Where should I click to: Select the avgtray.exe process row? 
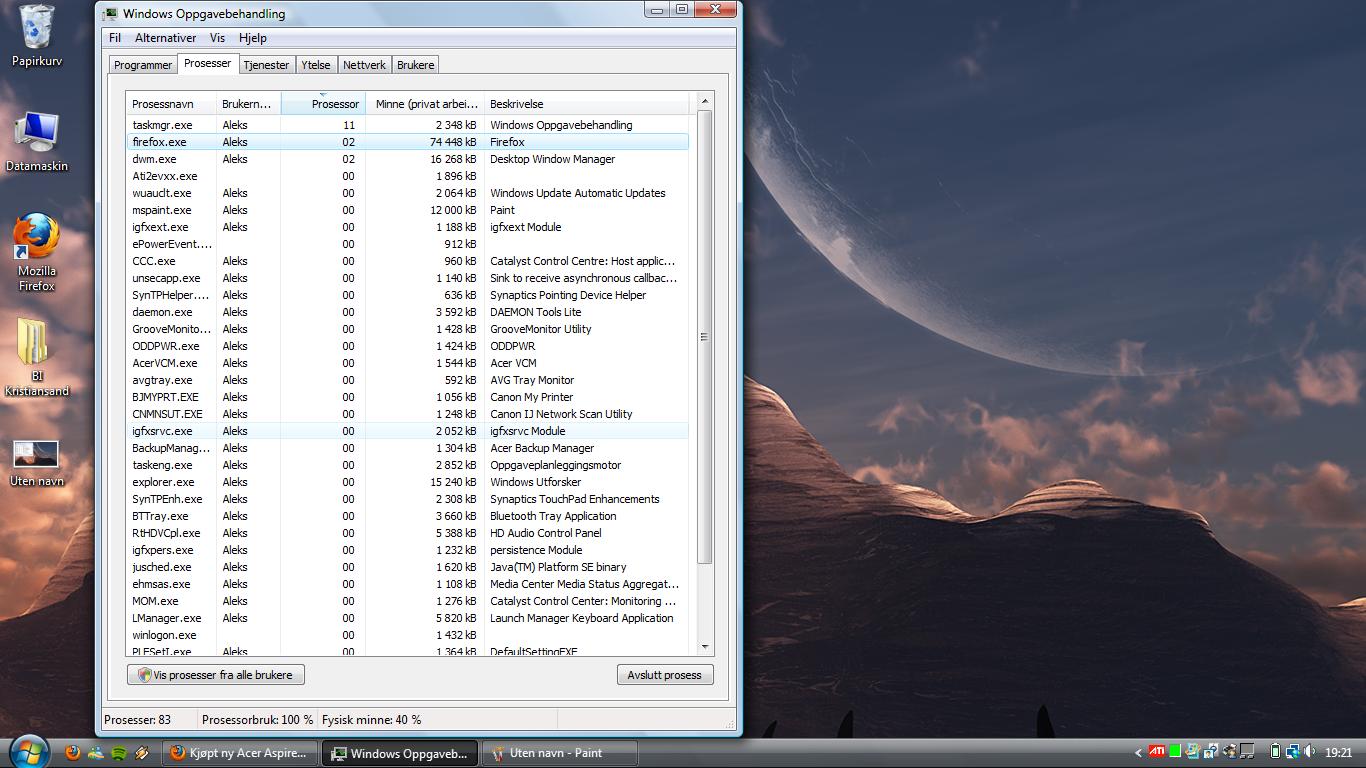(x=408, y=380)
